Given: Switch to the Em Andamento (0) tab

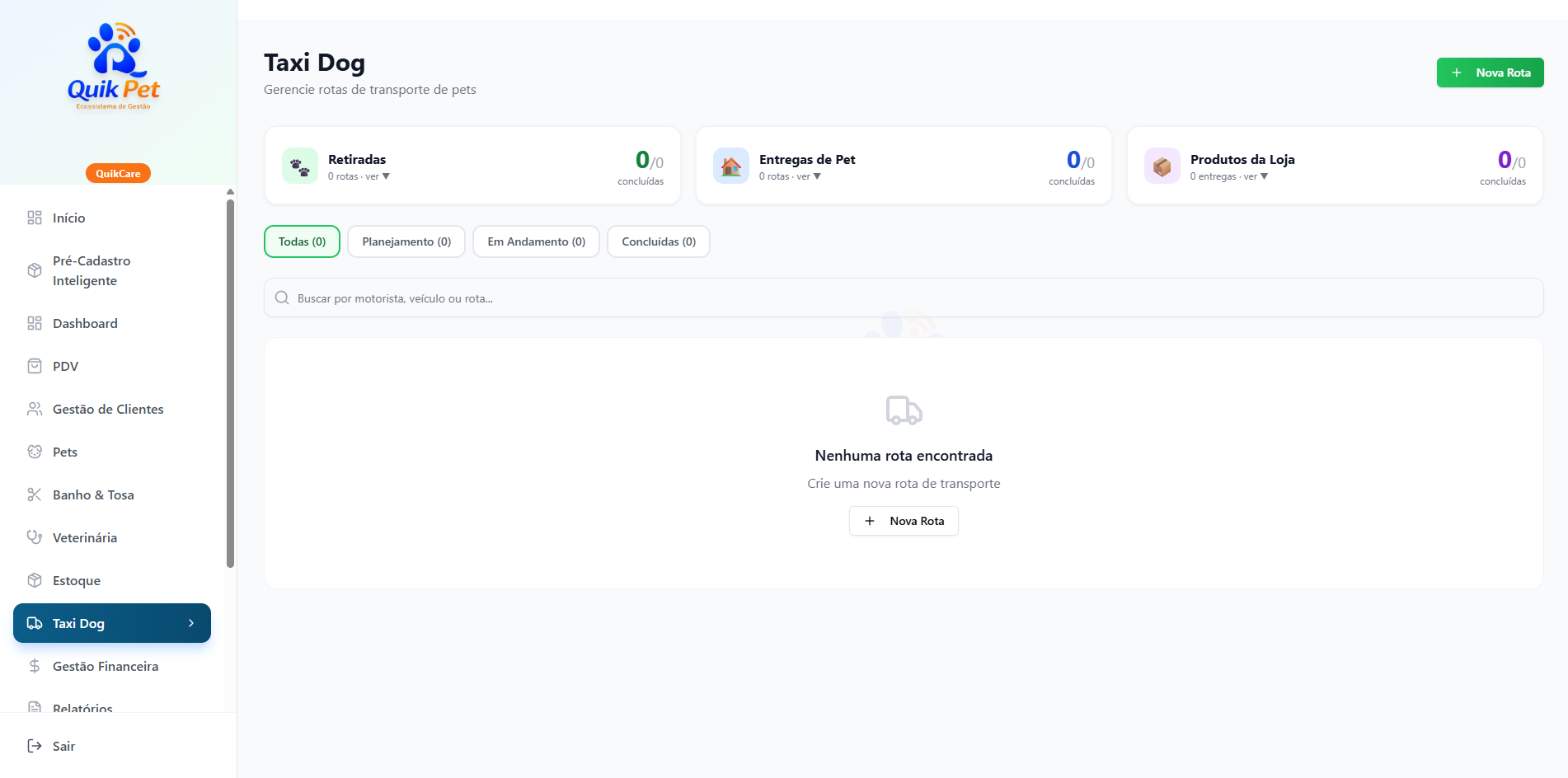Looking at the screenshot, I should (536, 241).
